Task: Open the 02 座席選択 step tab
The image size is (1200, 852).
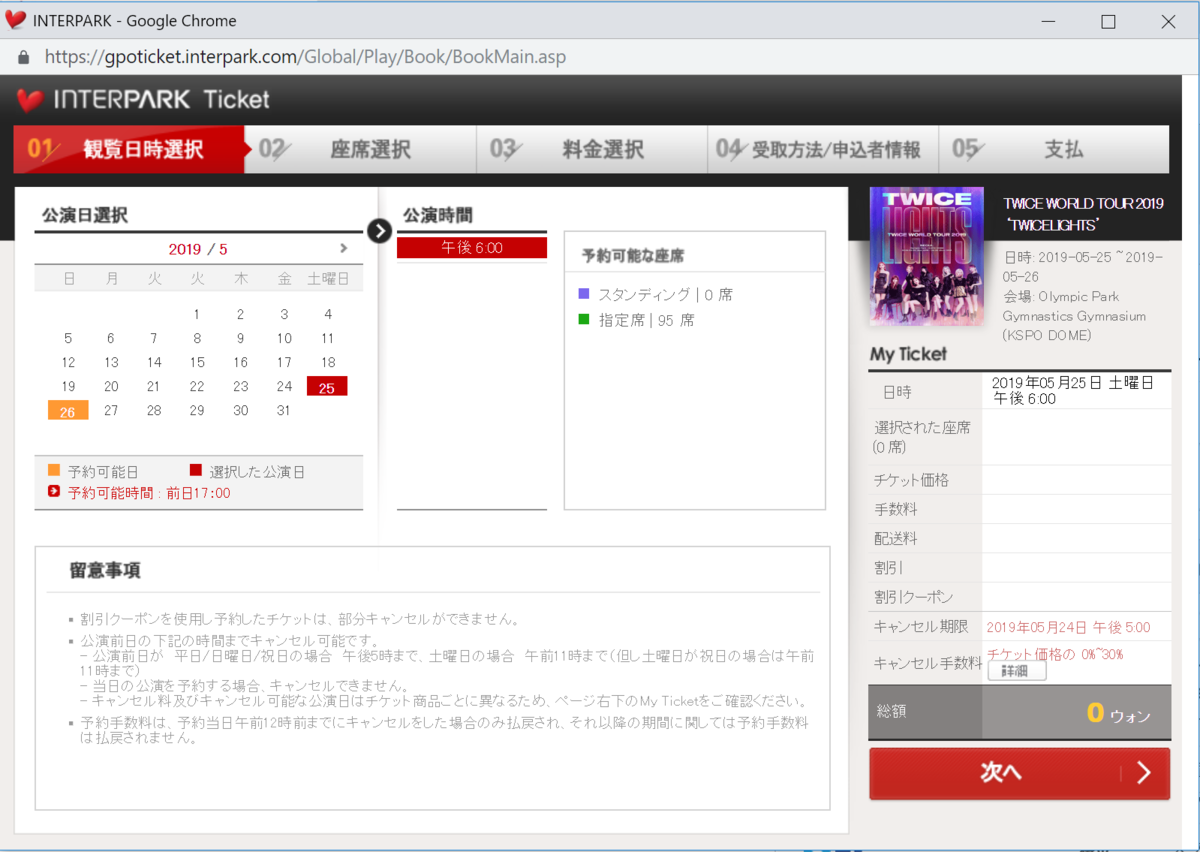Action: 361,150
